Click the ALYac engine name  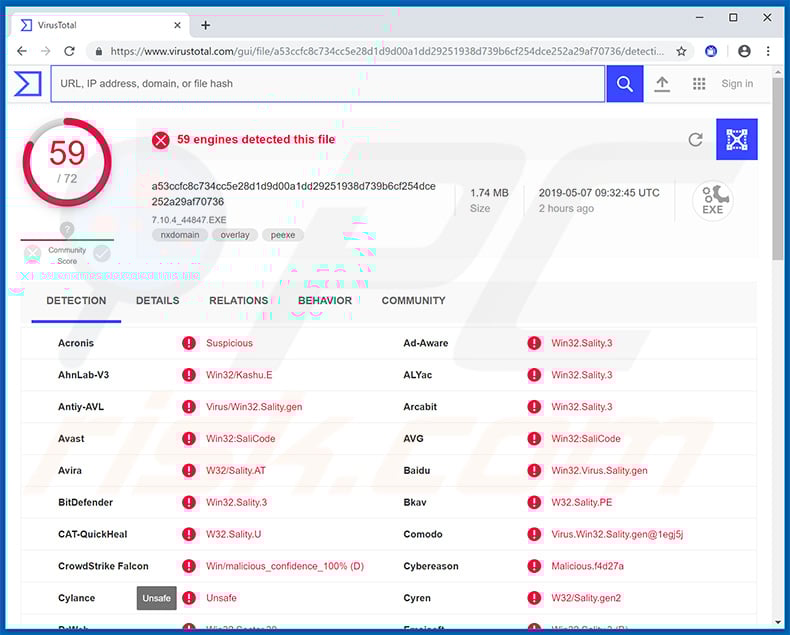click(418, 375)
